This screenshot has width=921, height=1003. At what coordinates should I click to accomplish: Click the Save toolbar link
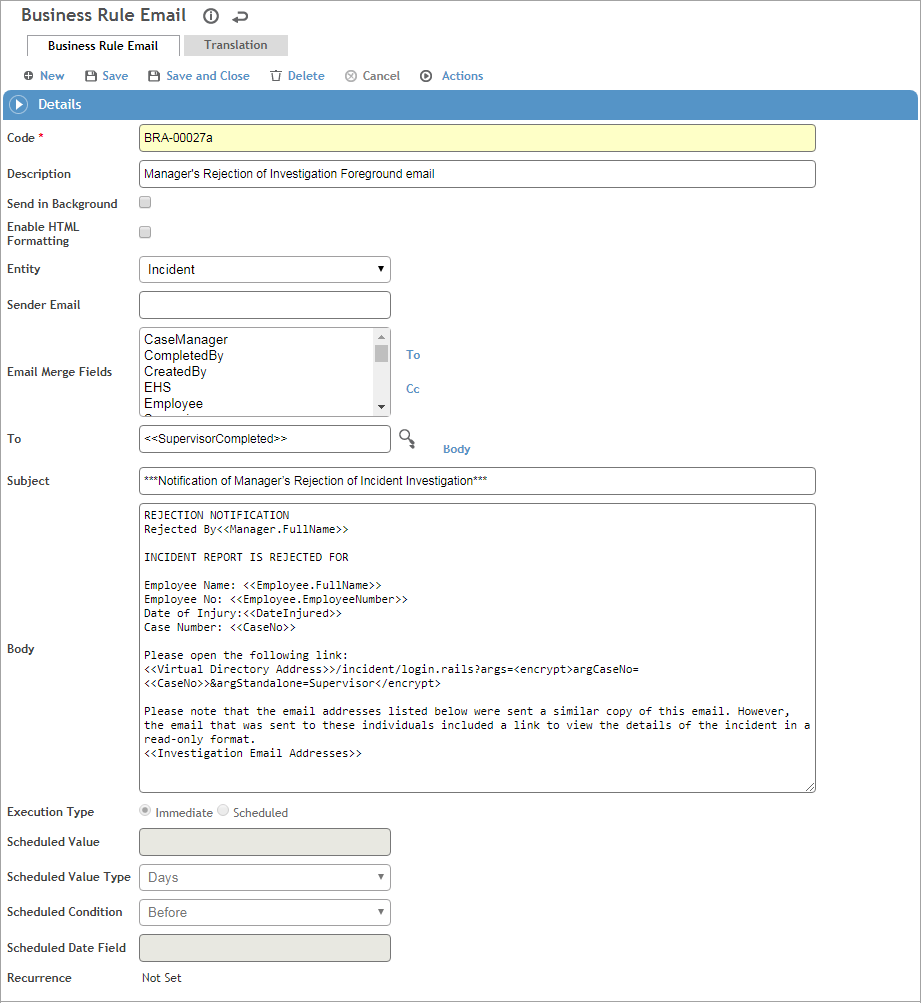(x=115, y=76)
